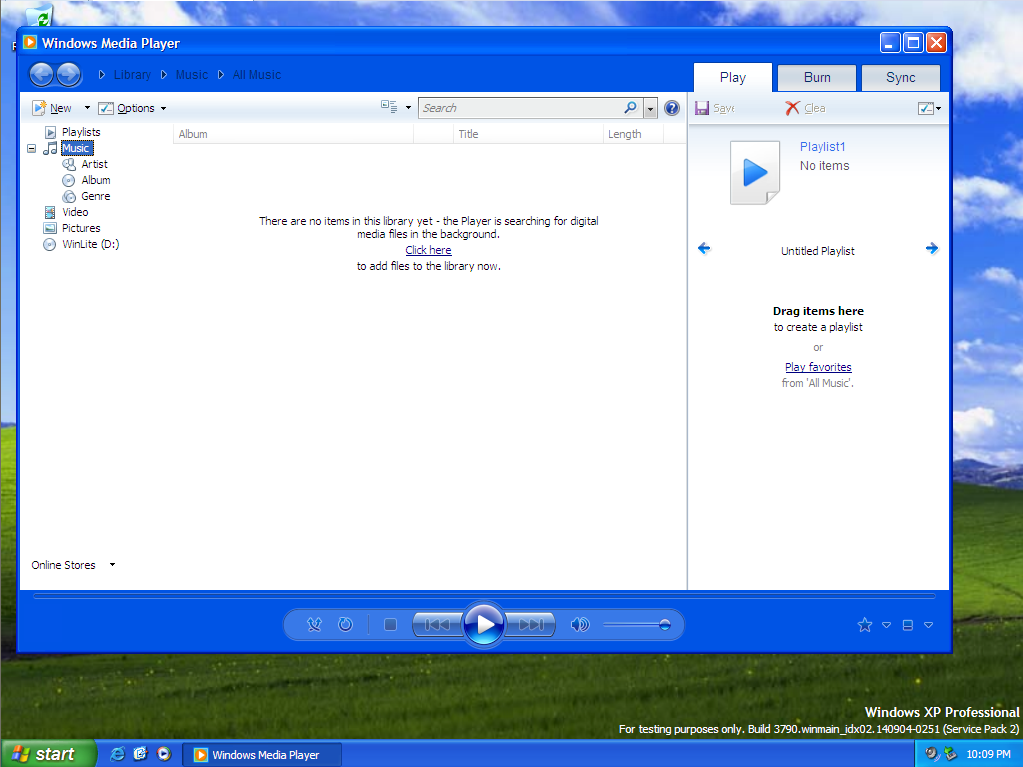Click the Play favorites link

coord(818,367)
